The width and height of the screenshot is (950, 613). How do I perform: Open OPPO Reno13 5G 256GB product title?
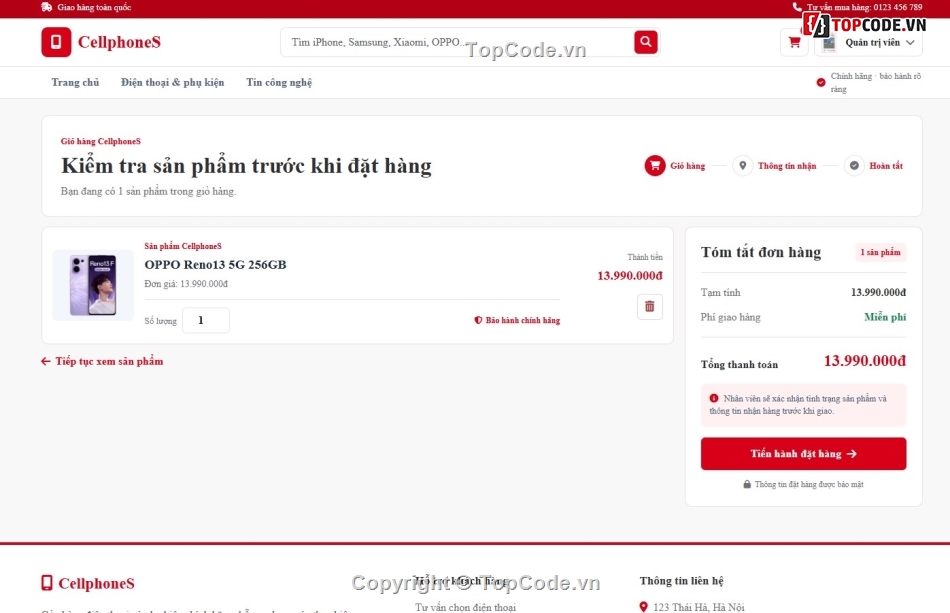[x=215, y=265]
